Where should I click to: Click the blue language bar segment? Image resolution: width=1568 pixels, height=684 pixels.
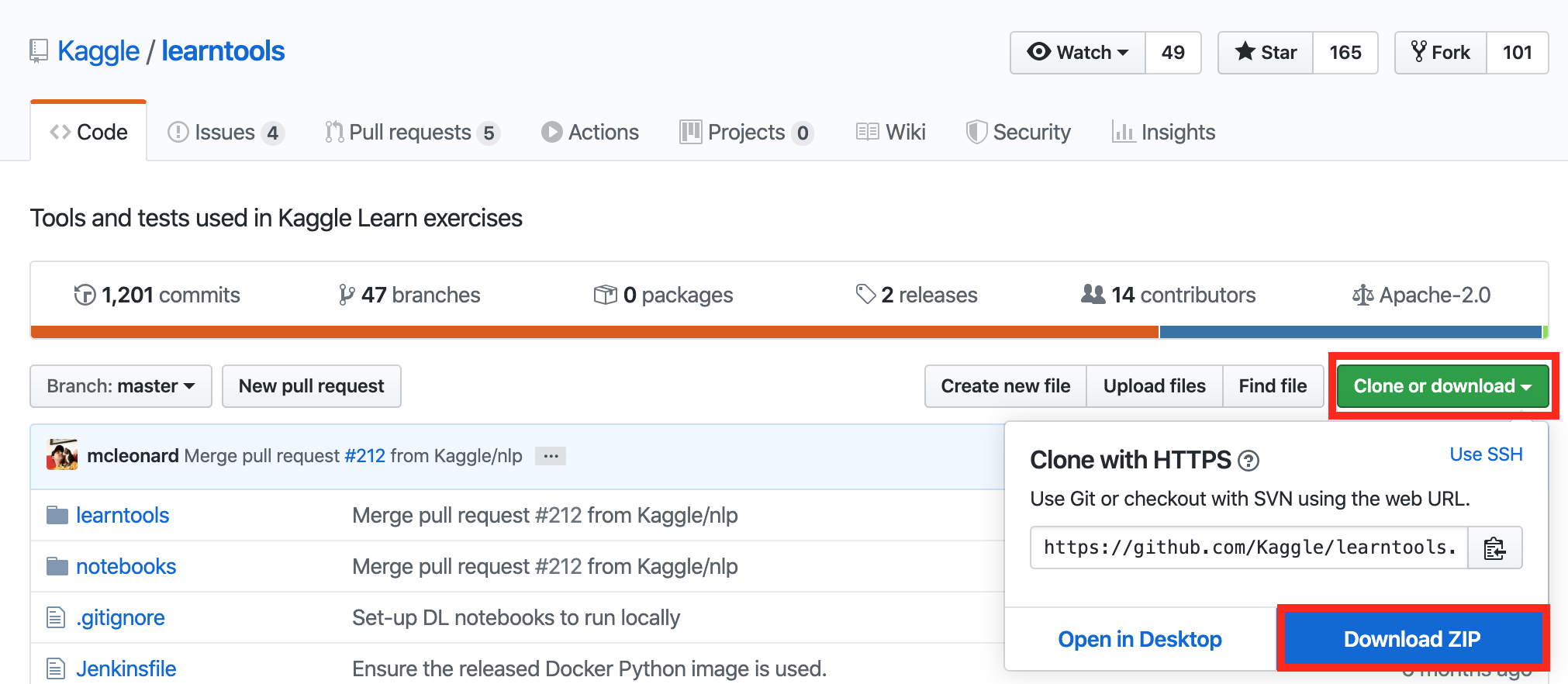coord(1350,332)
